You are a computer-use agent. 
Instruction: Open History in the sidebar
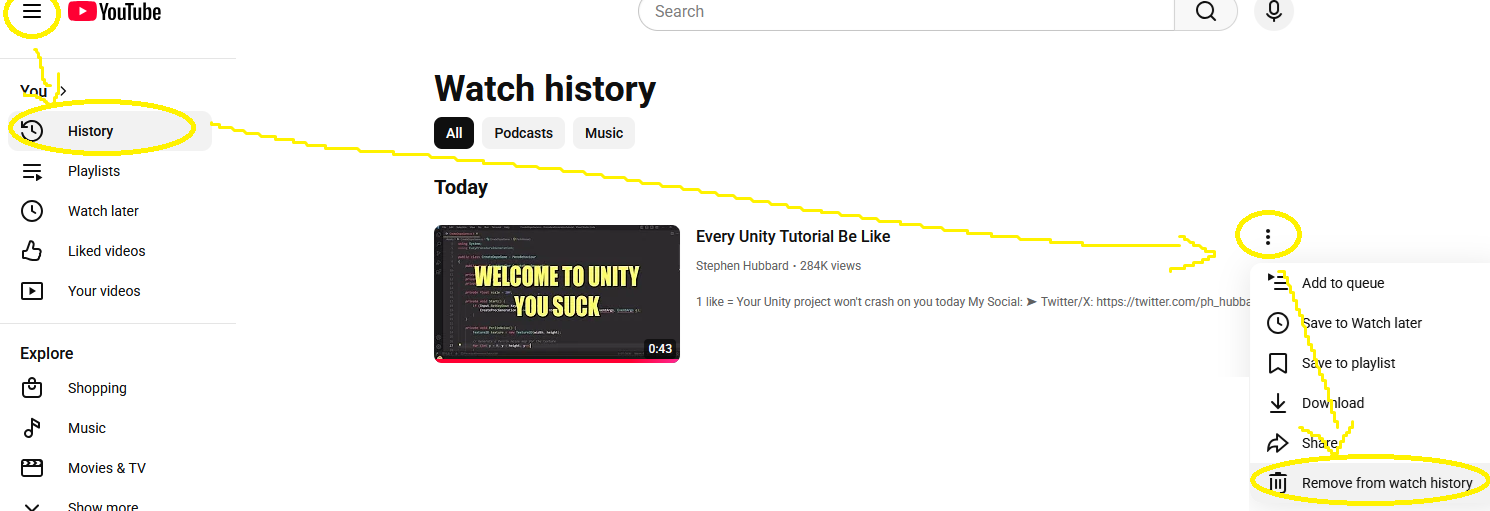click(x=110, y=131)
